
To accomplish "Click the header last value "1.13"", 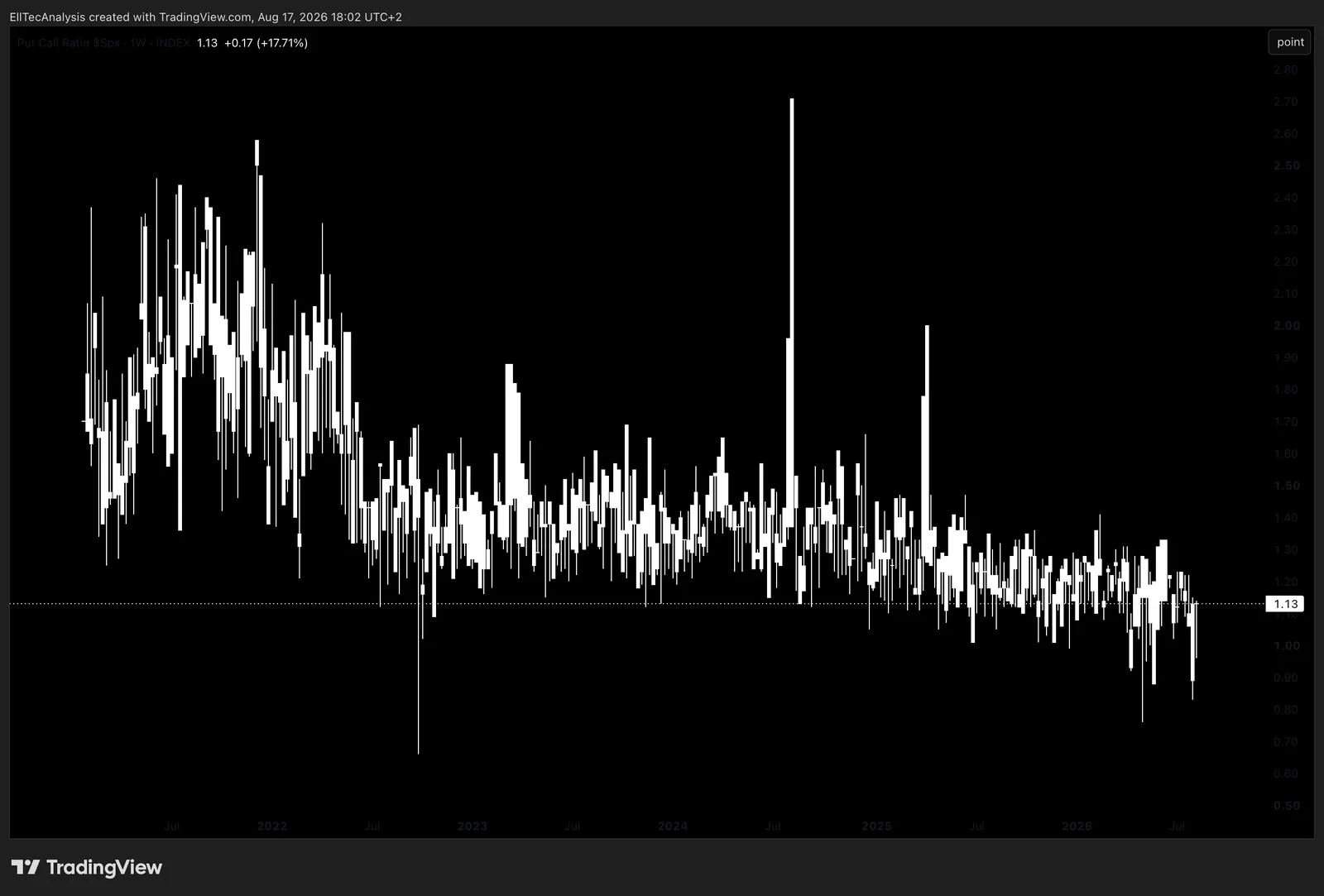I will point(207,43).
